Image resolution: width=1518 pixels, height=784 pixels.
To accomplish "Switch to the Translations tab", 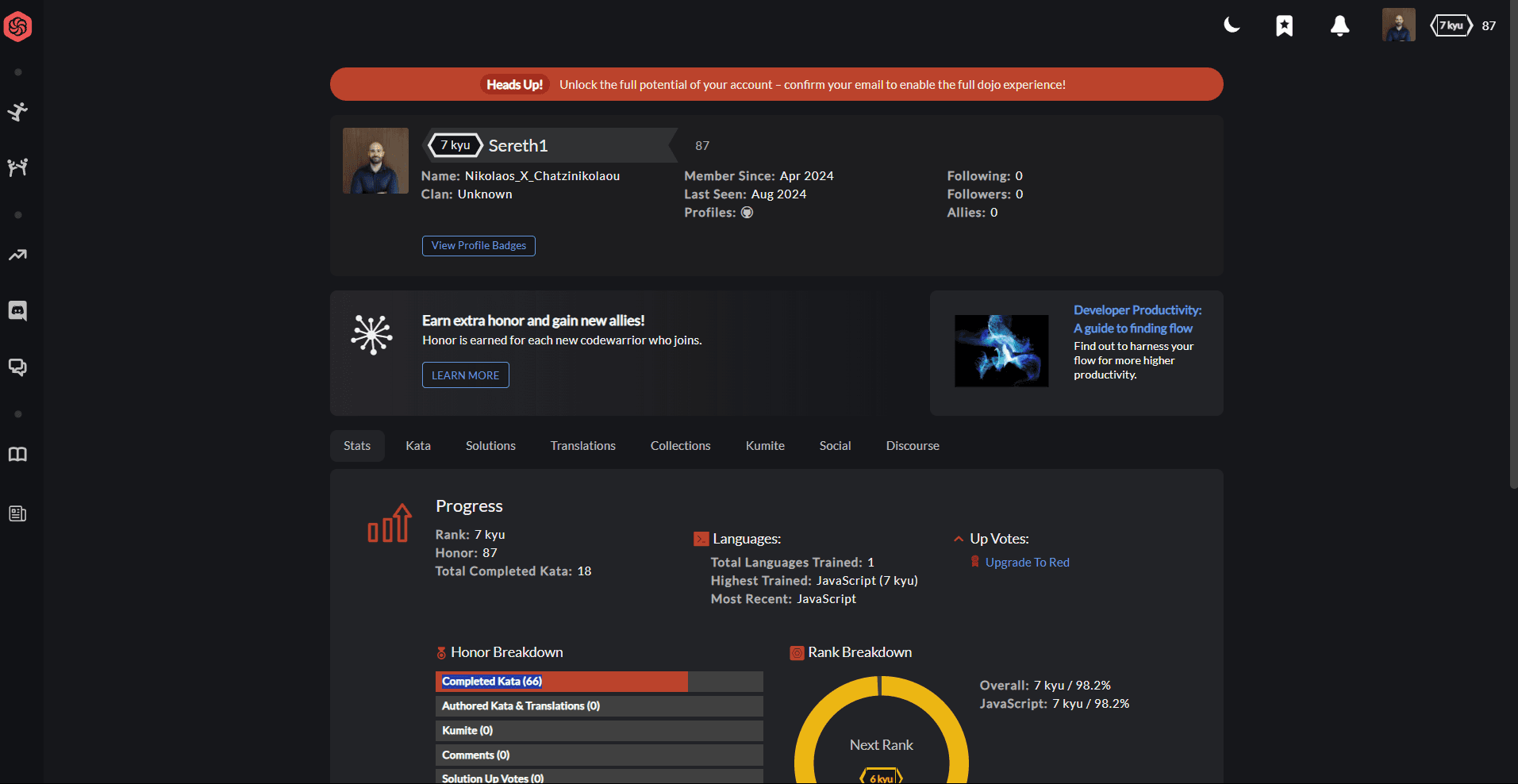I will pos(583,446).
